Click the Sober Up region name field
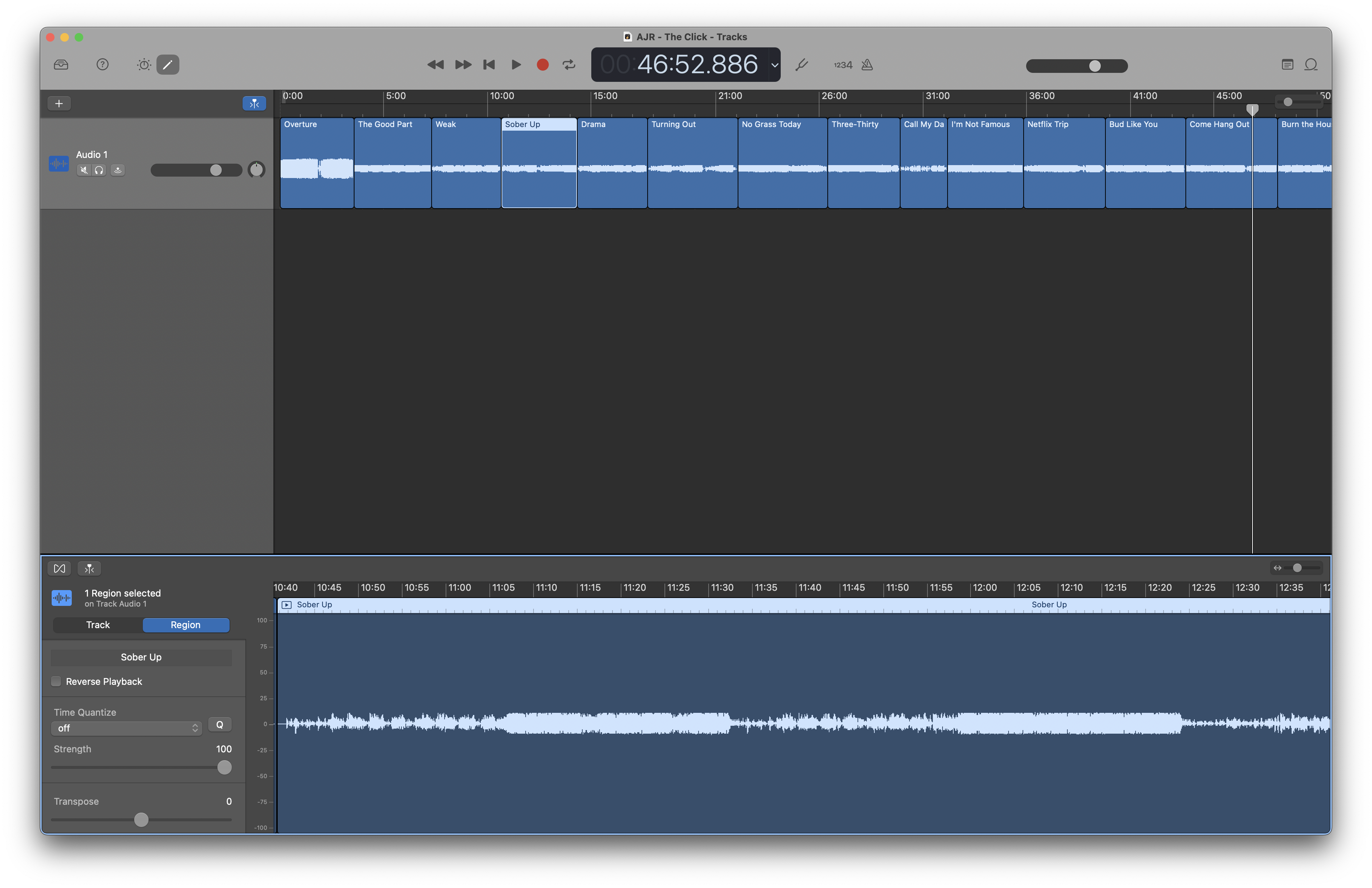The image size is (1372, 888). [141, 657]
